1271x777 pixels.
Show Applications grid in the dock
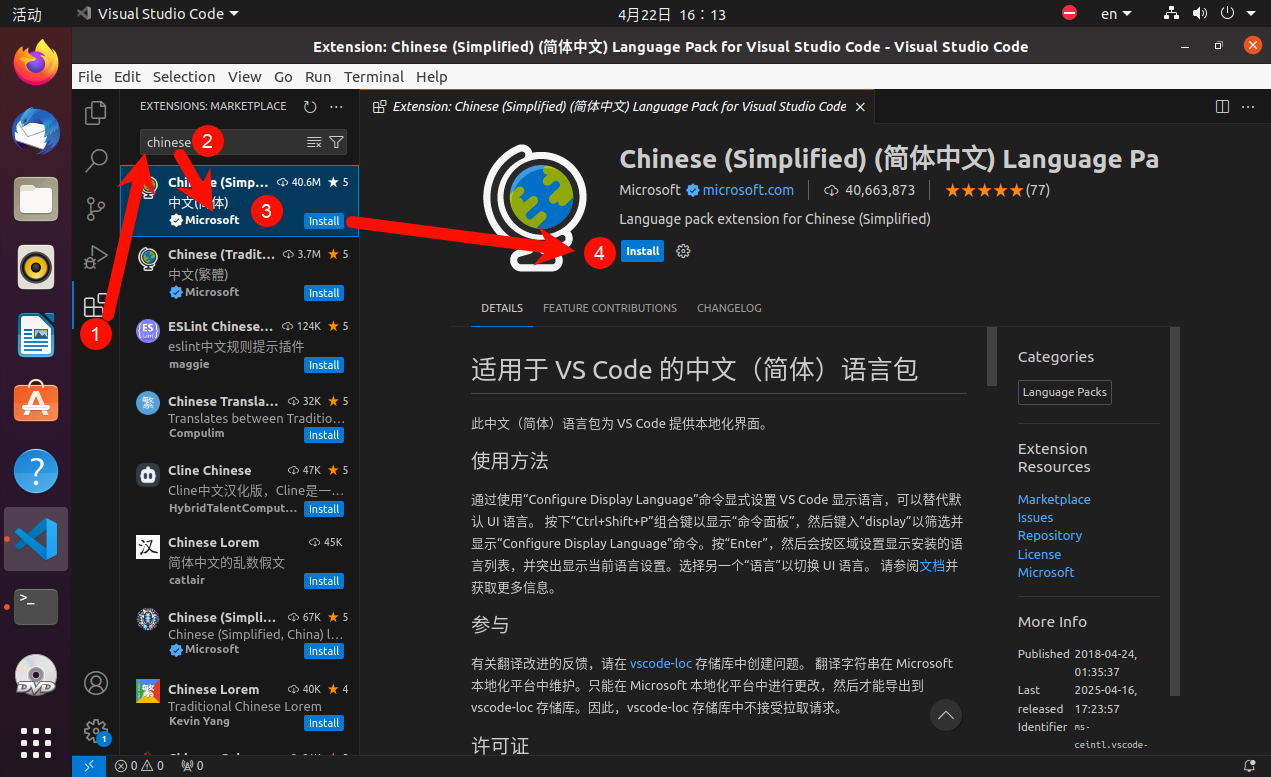tap(36, 742)
